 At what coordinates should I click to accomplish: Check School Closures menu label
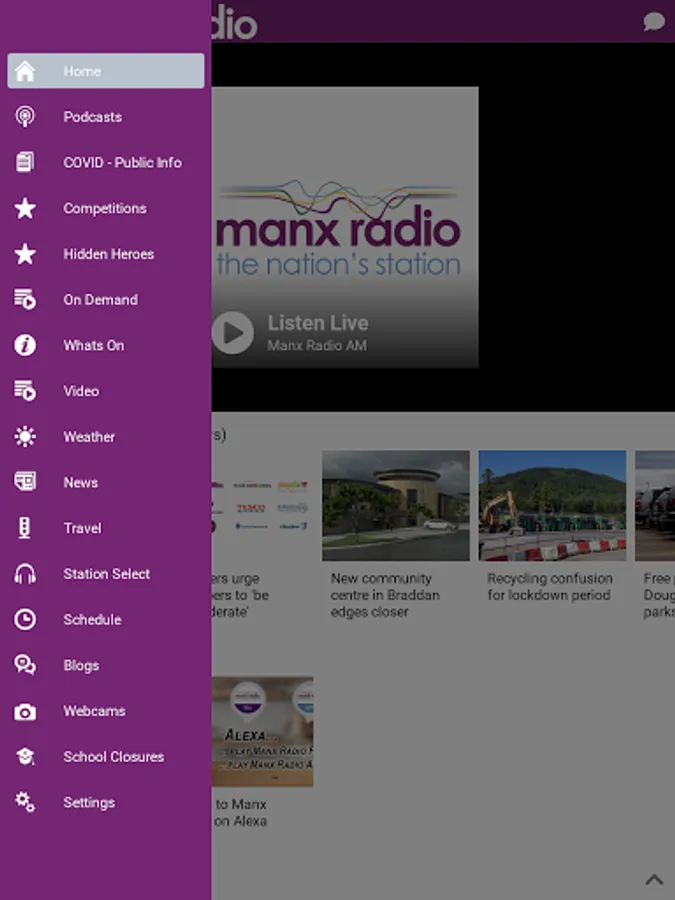(x=114, y=757)
